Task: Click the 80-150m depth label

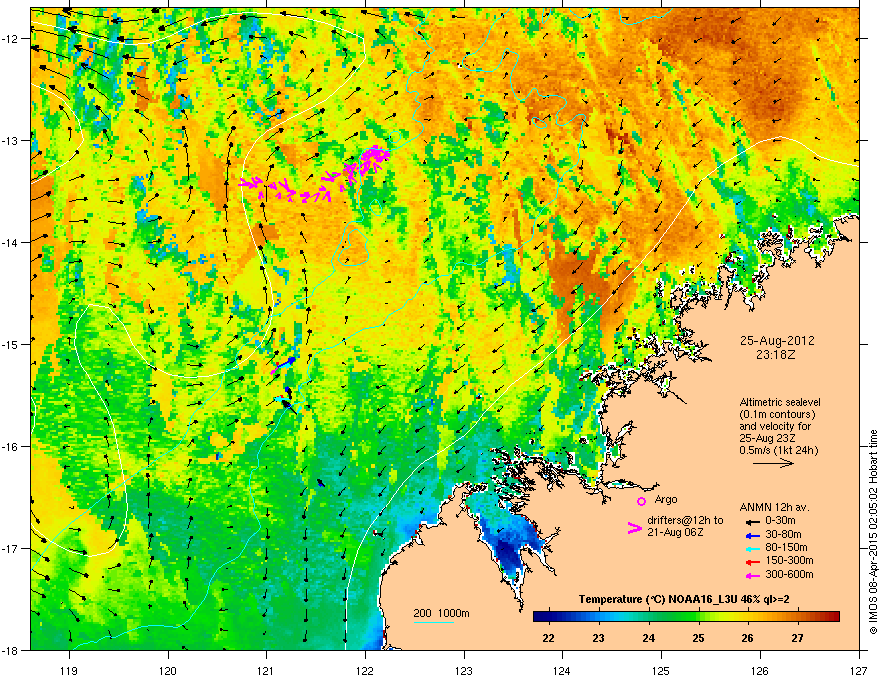Action: click(x=786, y=548)
